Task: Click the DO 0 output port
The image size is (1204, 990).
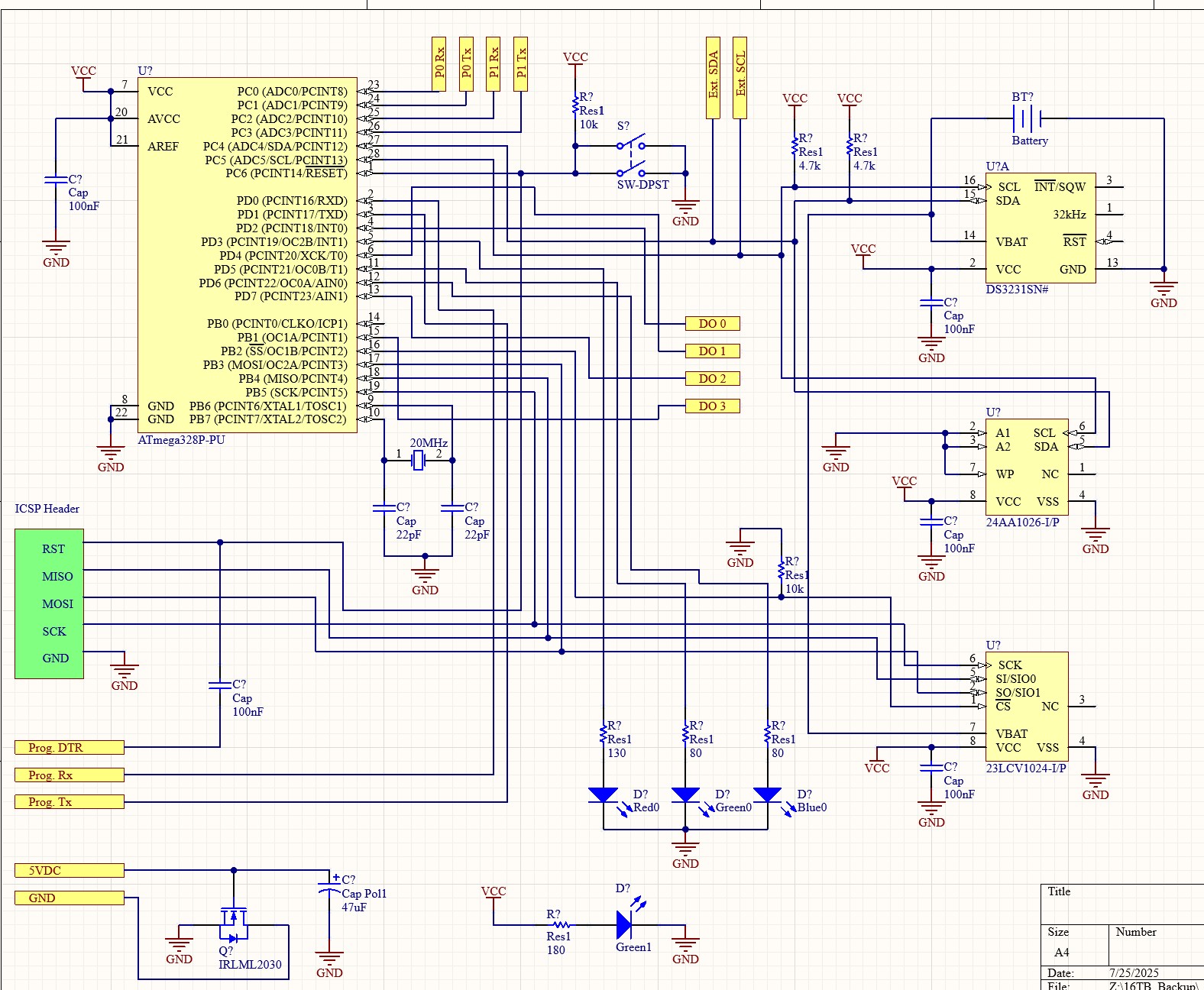Action: click(712, 324)
